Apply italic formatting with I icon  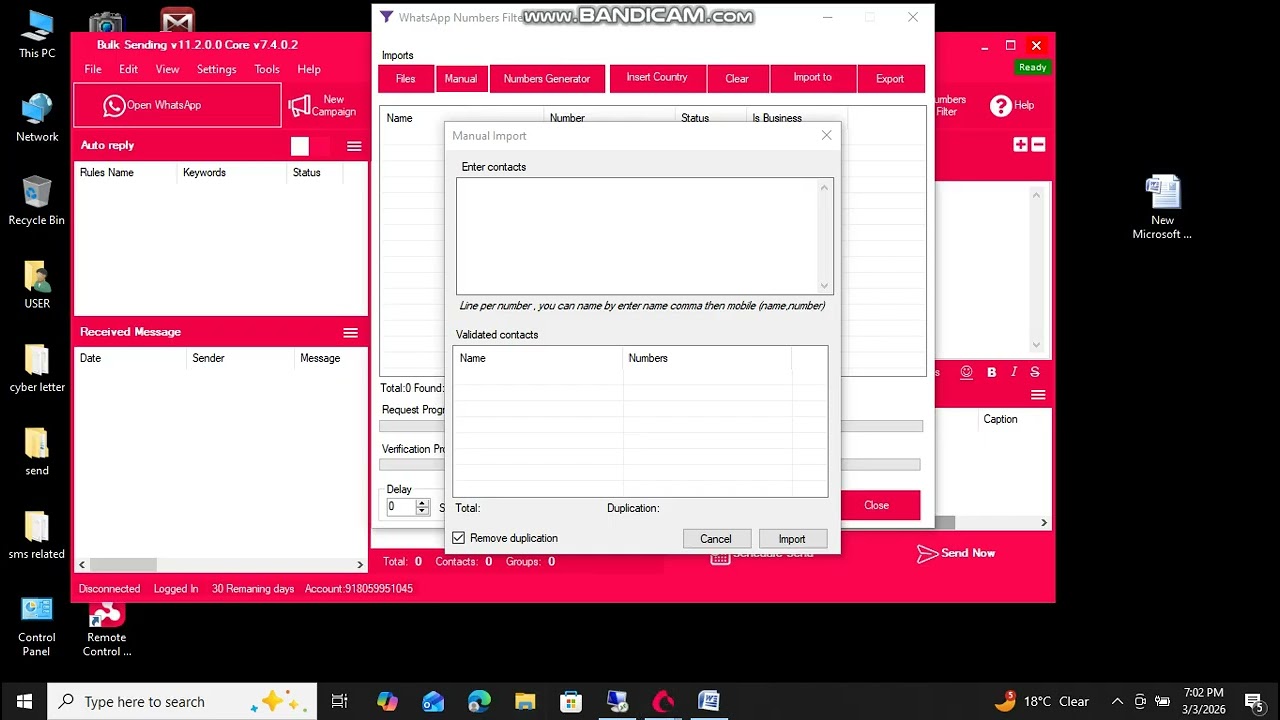pyautogui.click(x=1014, y=372)
